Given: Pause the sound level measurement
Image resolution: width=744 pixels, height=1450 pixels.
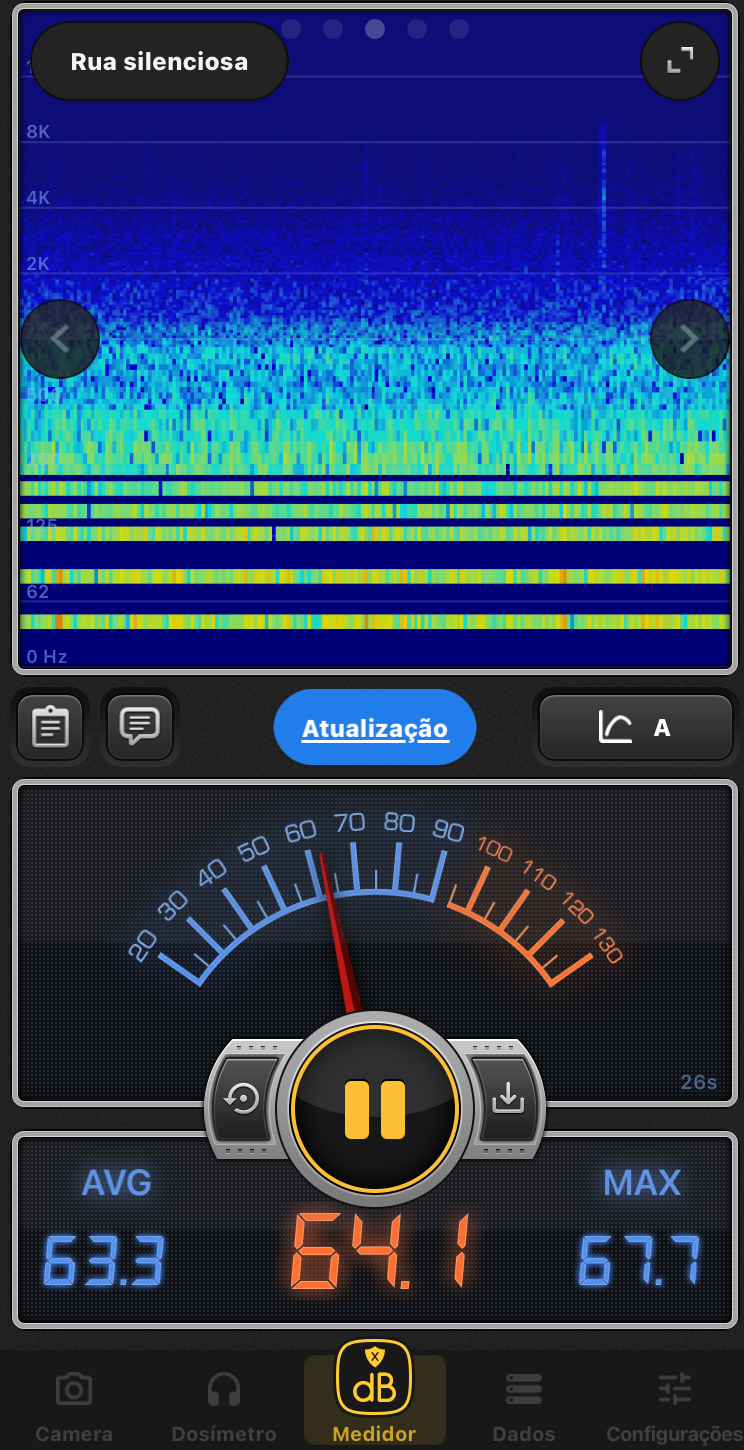Looking at the screenshot, I should click(375, 1109).
